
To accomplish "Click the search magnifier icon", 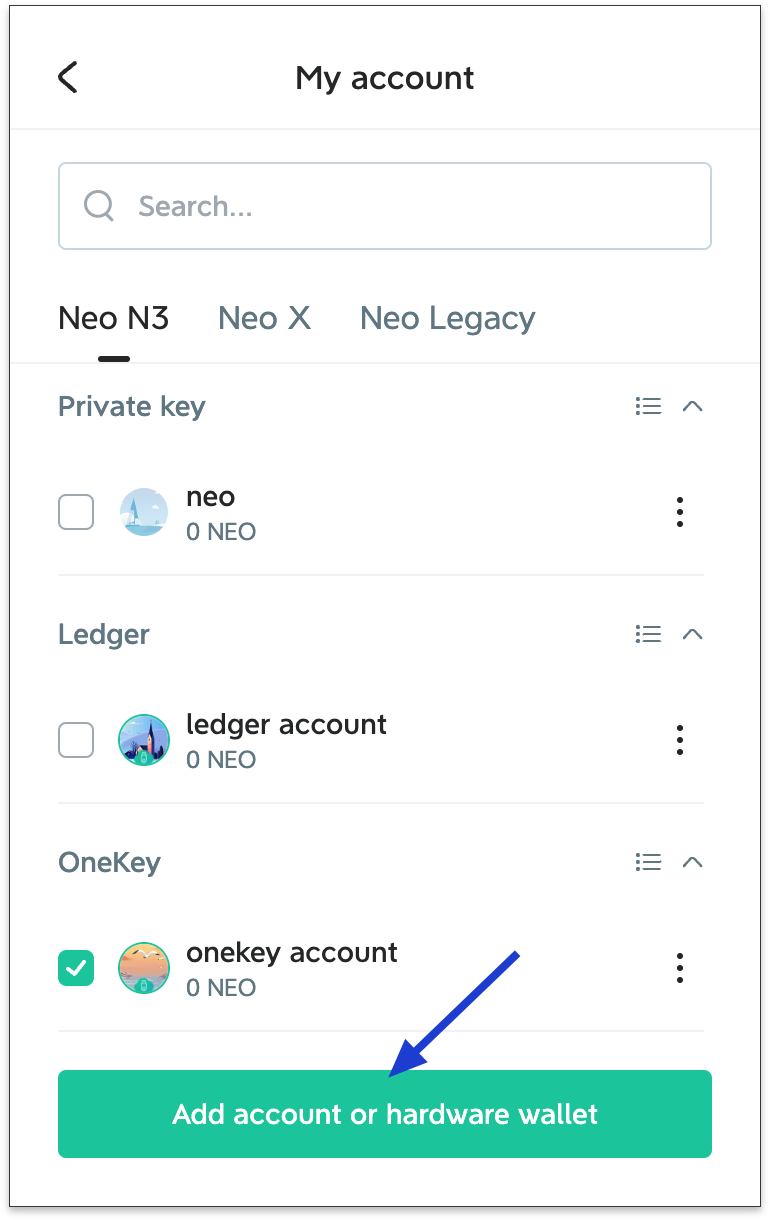I will pos(99,206).
